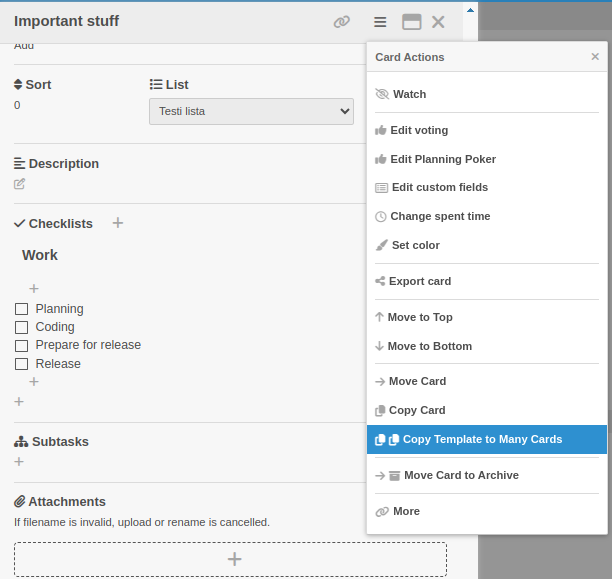Open the hamburger card actions menu

point(380,22)
